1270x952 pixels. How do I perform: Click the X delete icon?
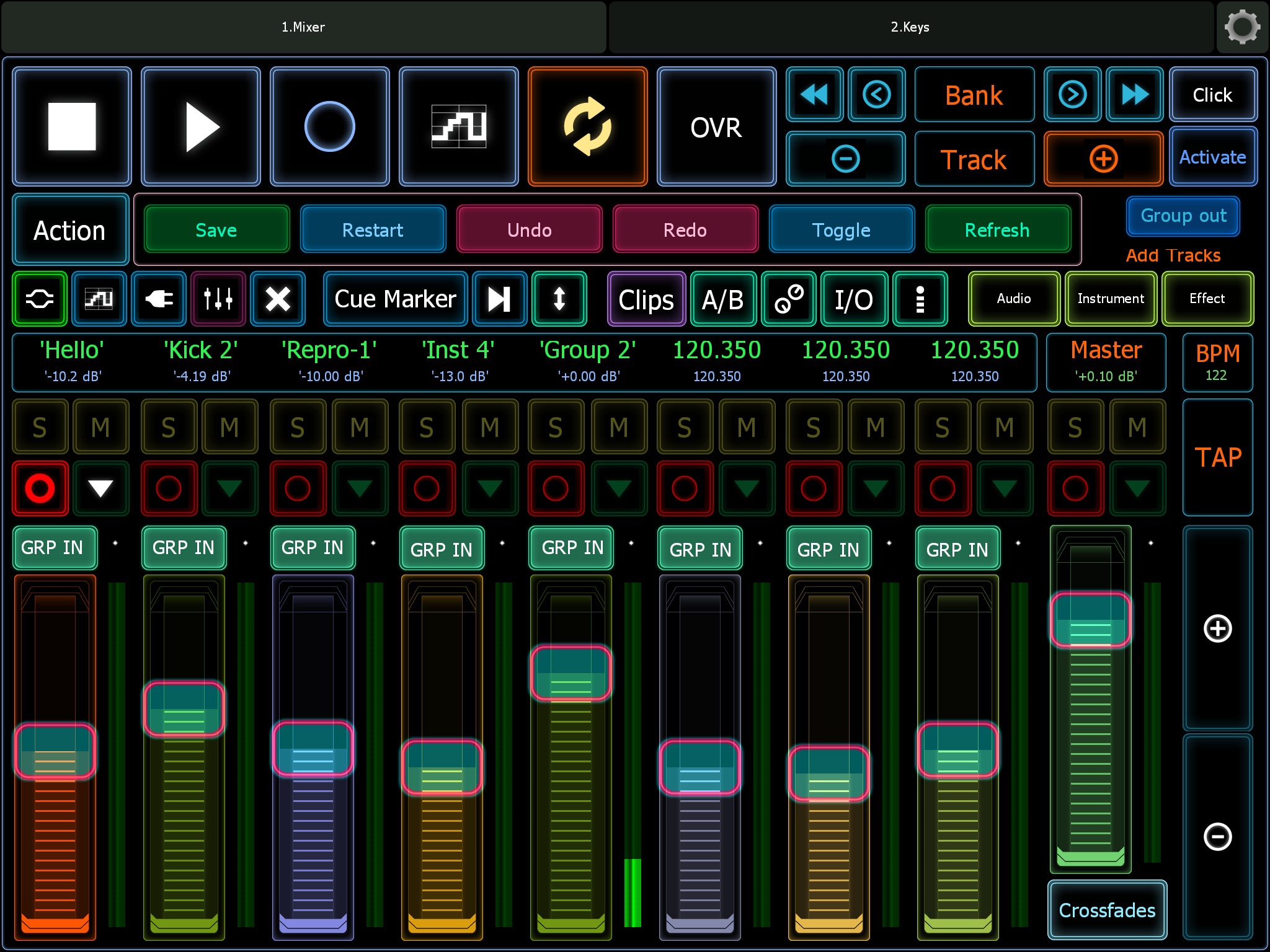click(278, 299)
